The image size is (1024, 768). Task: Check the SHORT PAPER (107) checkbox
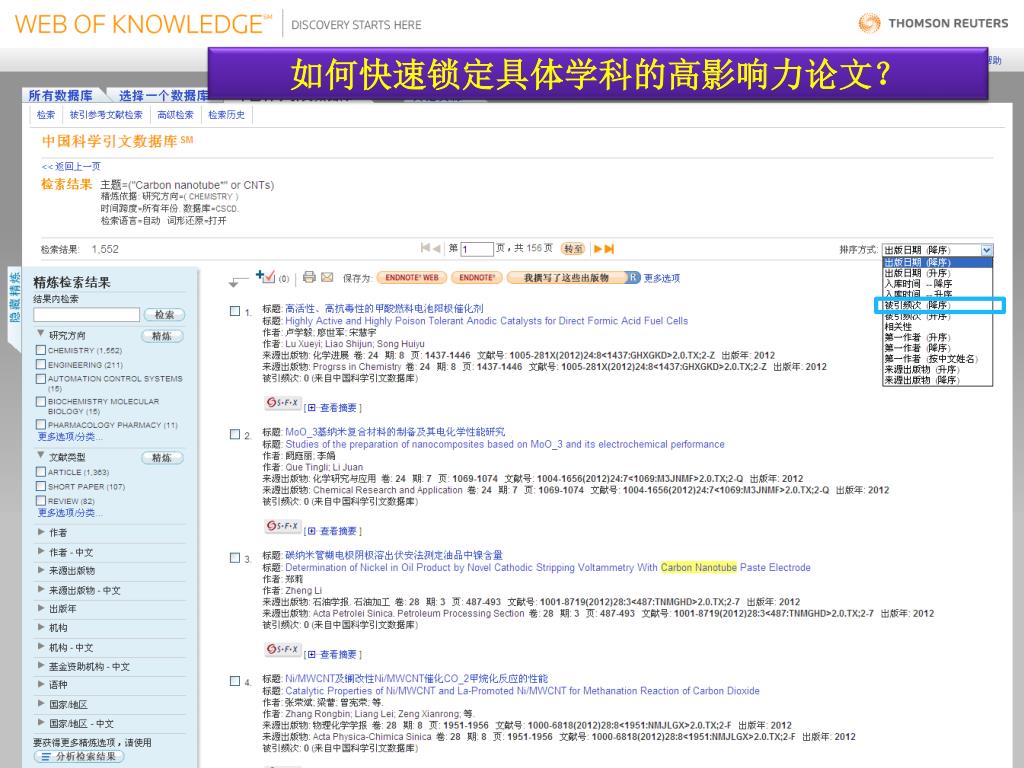[40, 487]
